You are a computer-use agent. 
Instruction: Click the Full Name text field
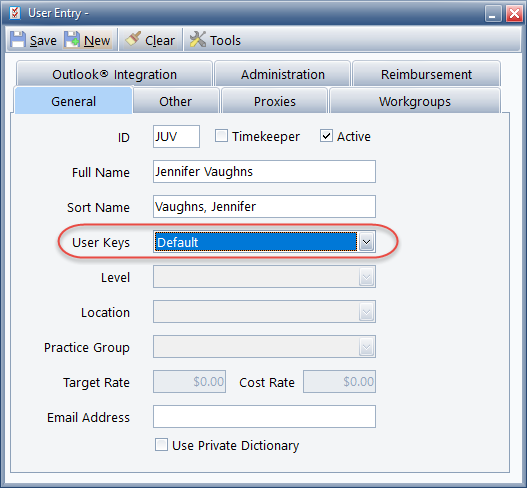[264, 171]
